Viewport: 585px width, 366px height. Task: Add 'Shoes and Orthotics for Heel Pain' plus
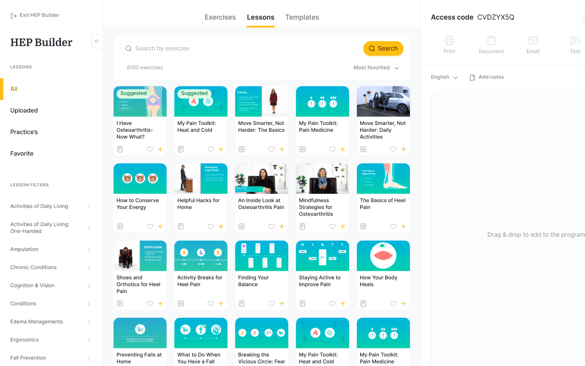(160, 304)
